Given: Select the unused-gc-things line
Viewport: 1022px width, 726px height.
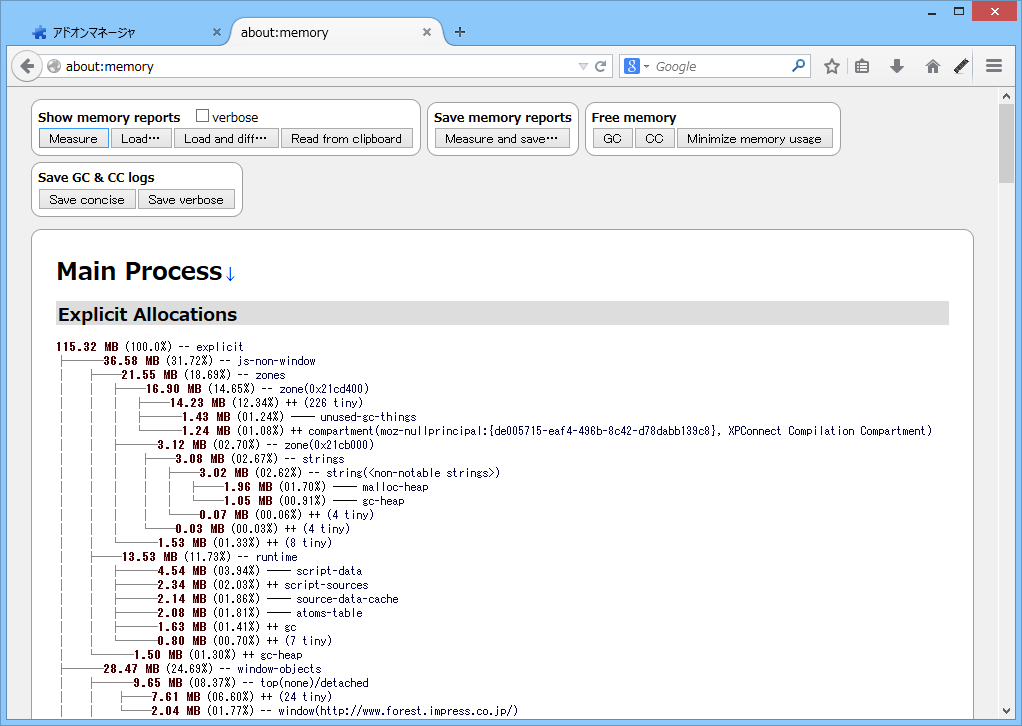Looking at the screenshot, I should pyautogui.click(x=299, y=417).
